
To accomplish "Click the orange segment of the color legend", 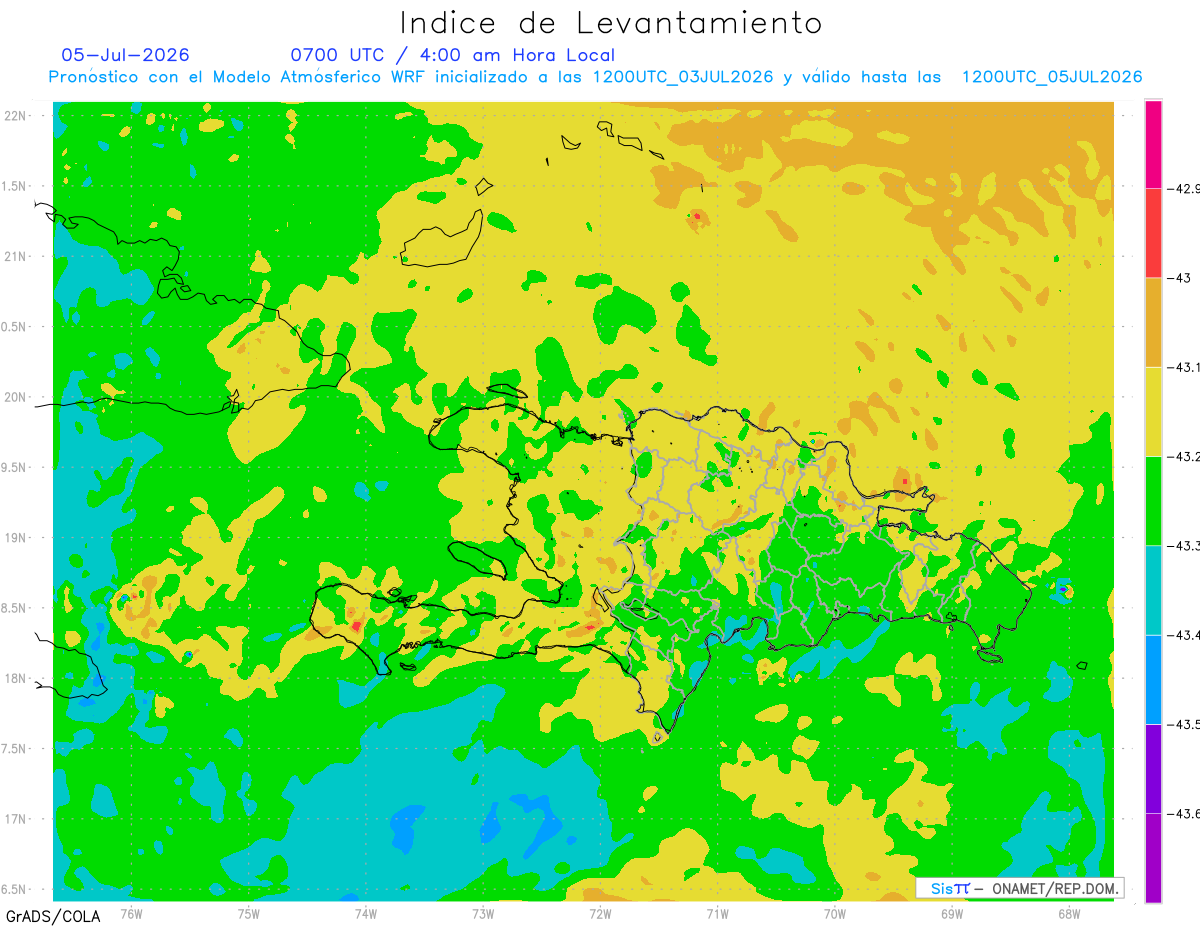I will [x=1153, y=322].
